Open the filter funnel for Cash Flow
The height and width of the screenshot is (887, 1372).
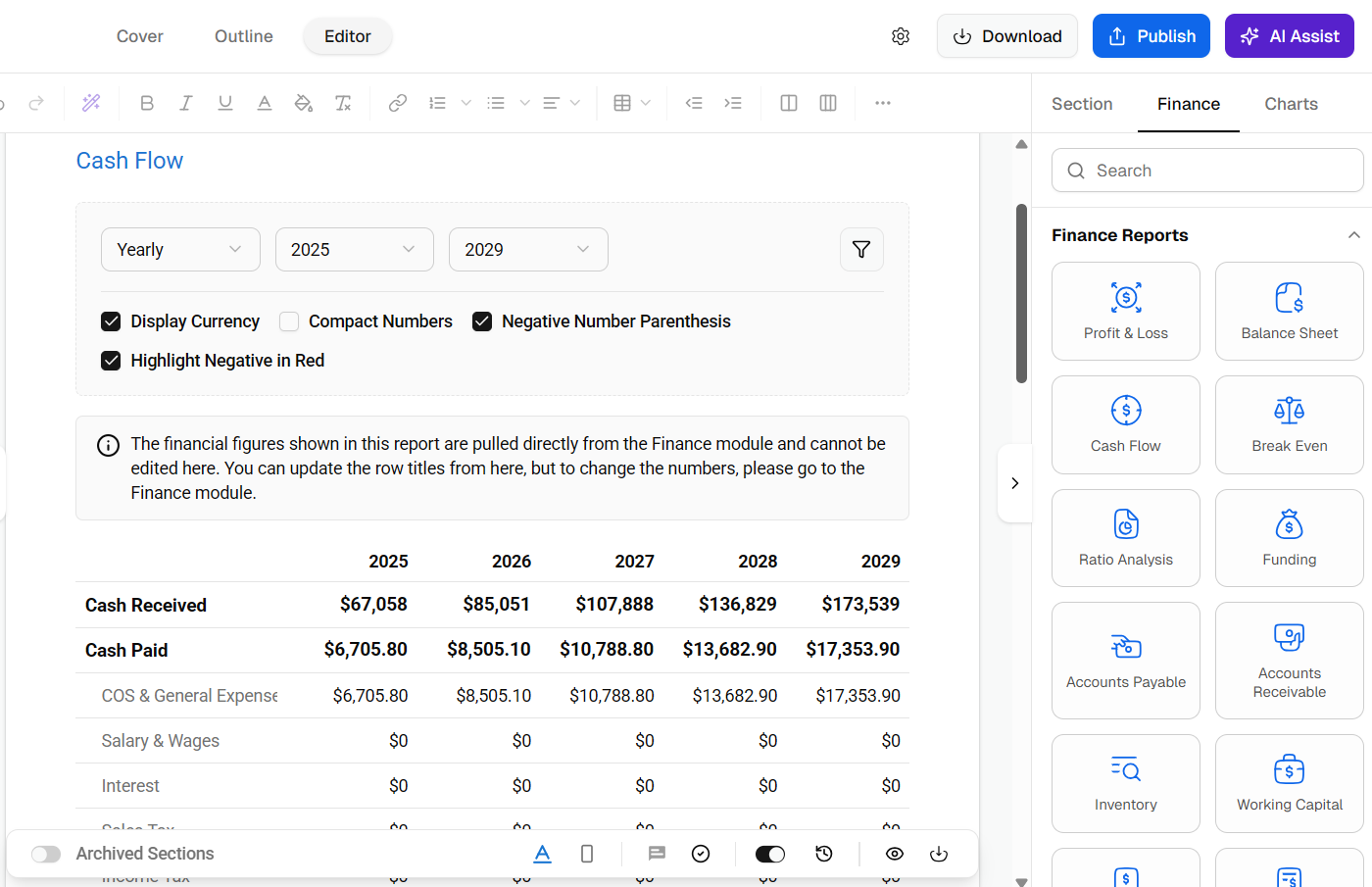861,250
